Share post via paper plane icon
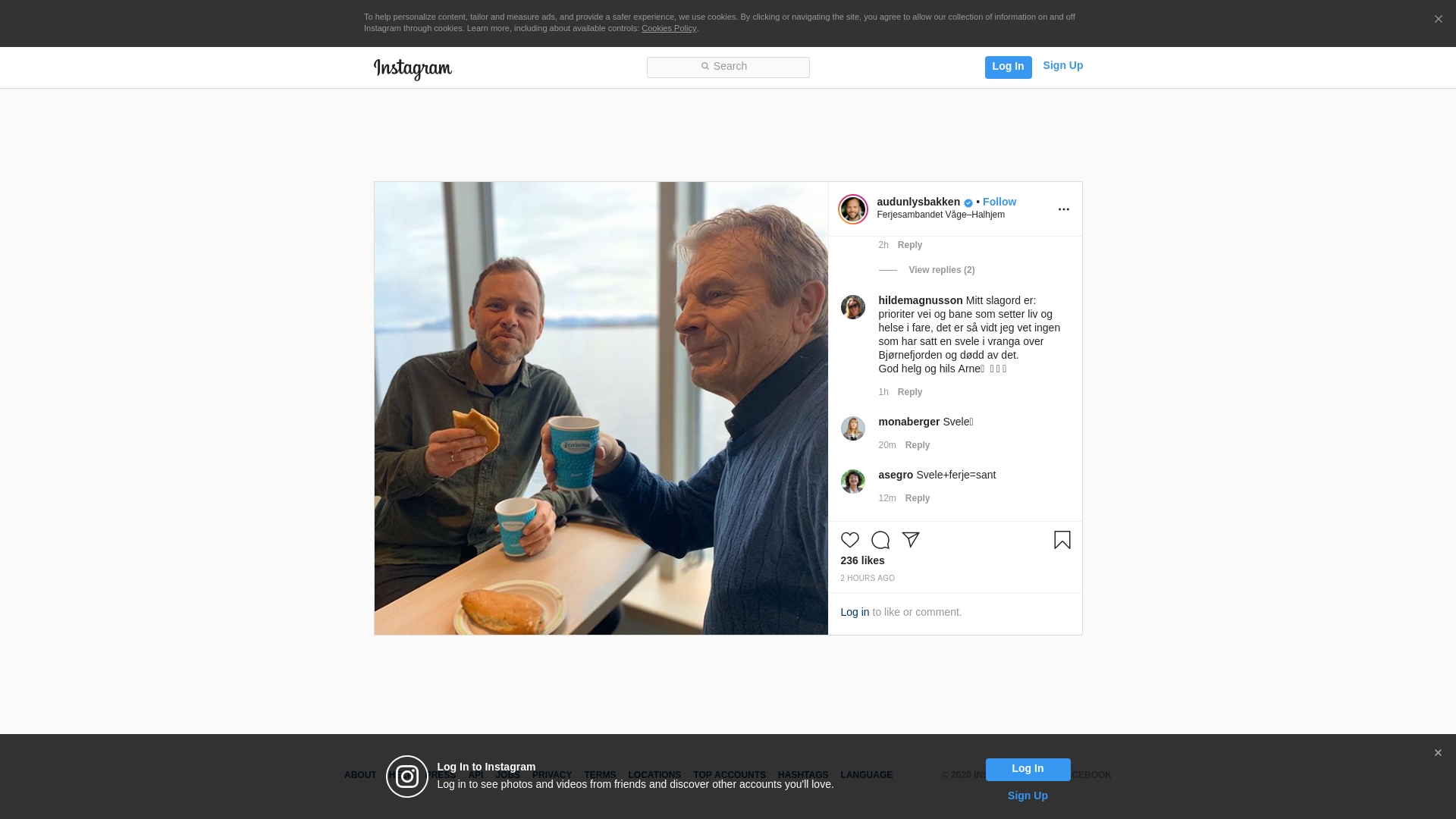 tap(910, 540)
